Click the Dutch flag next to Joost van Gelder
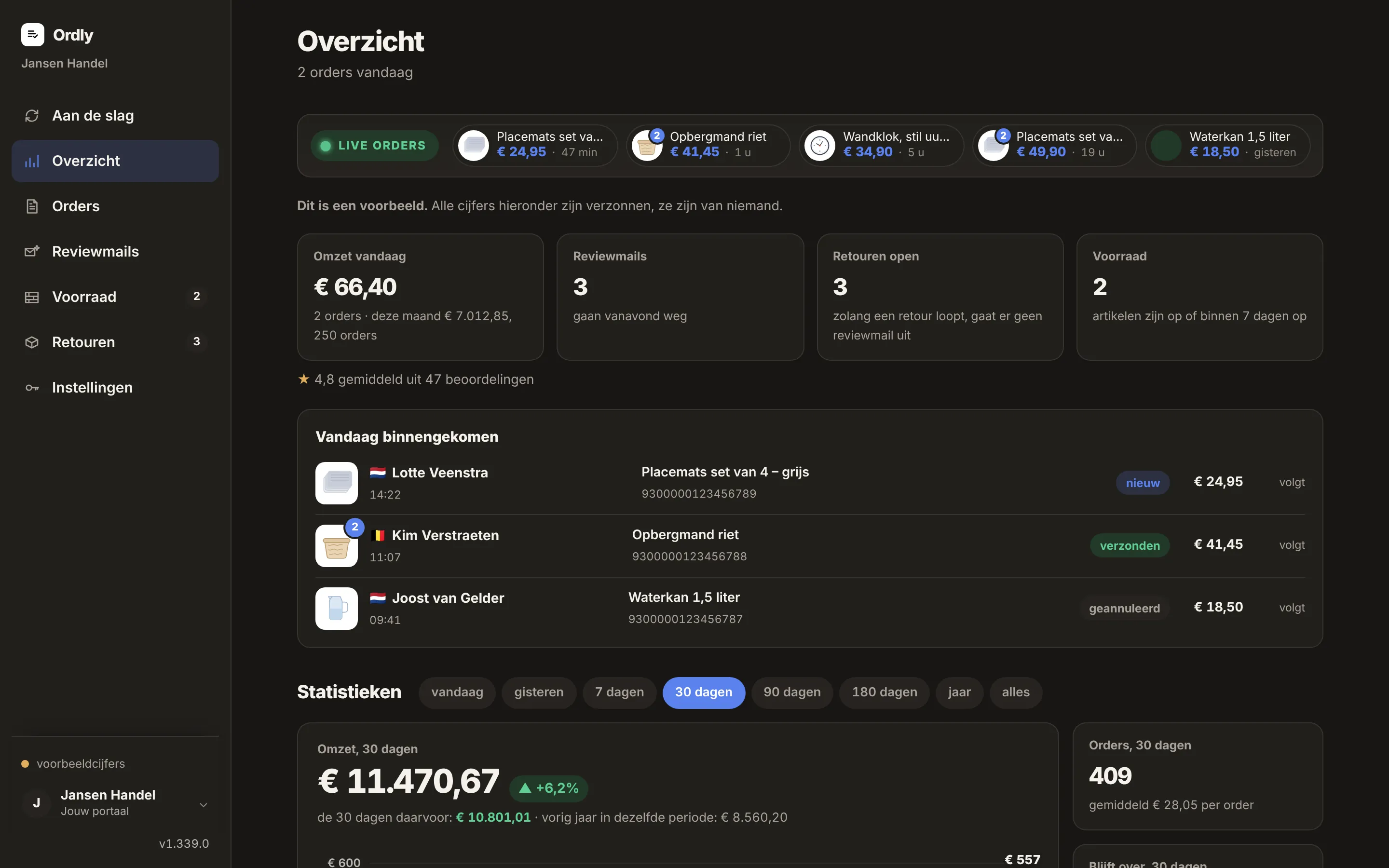 [378, 597]
